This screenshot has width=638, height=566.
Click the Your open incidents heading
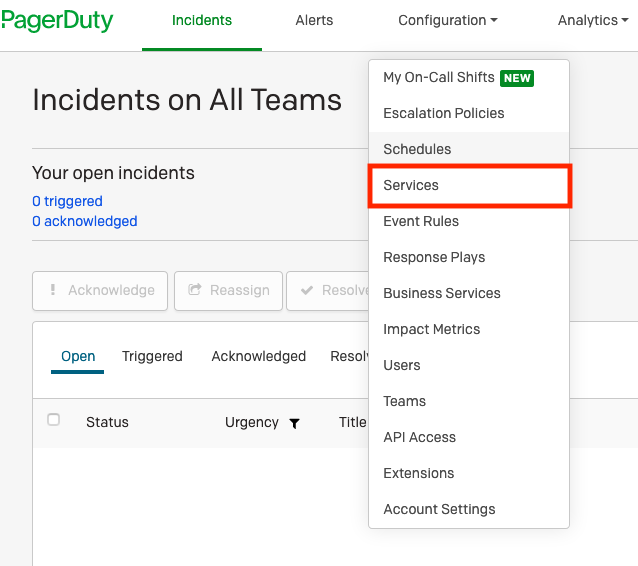click(x=113, y=173)
